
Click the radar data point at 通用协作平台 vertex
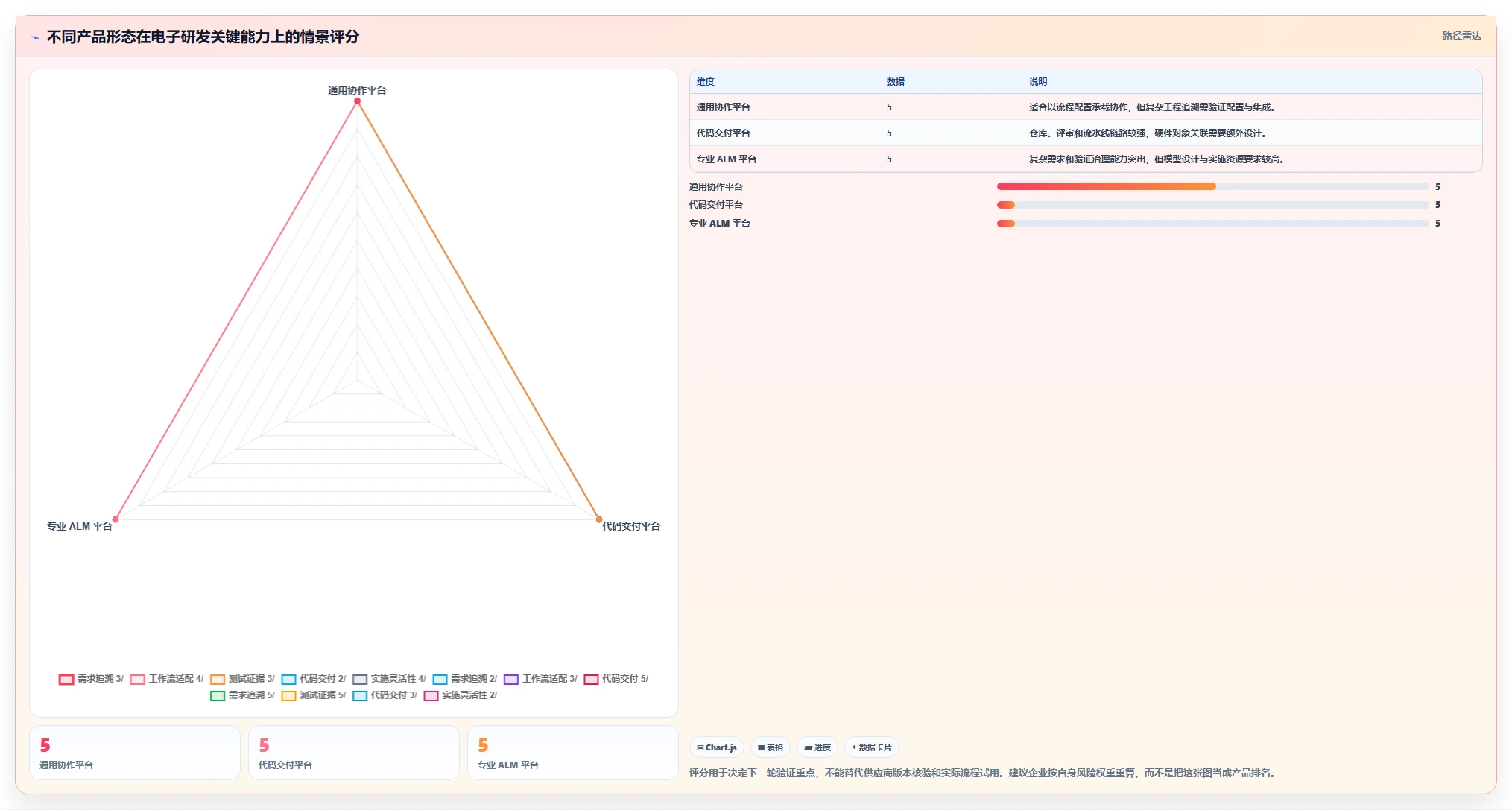pyautogui.click(x=357, y=101)
